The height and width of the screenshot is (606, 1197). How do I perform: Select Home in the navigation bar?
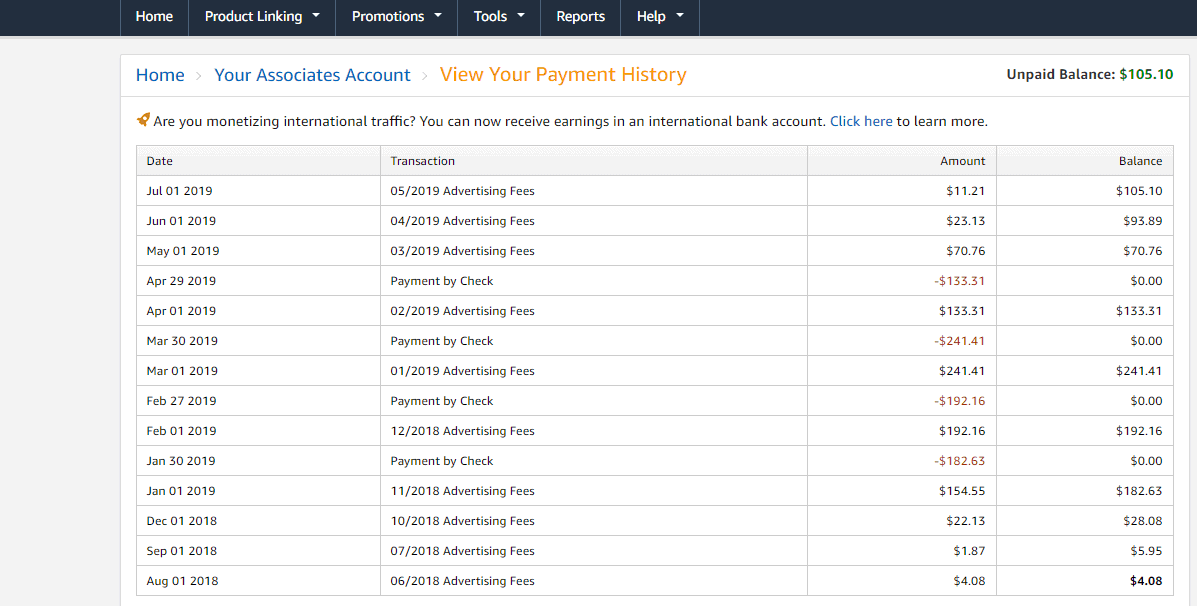(x=154, y=17)
